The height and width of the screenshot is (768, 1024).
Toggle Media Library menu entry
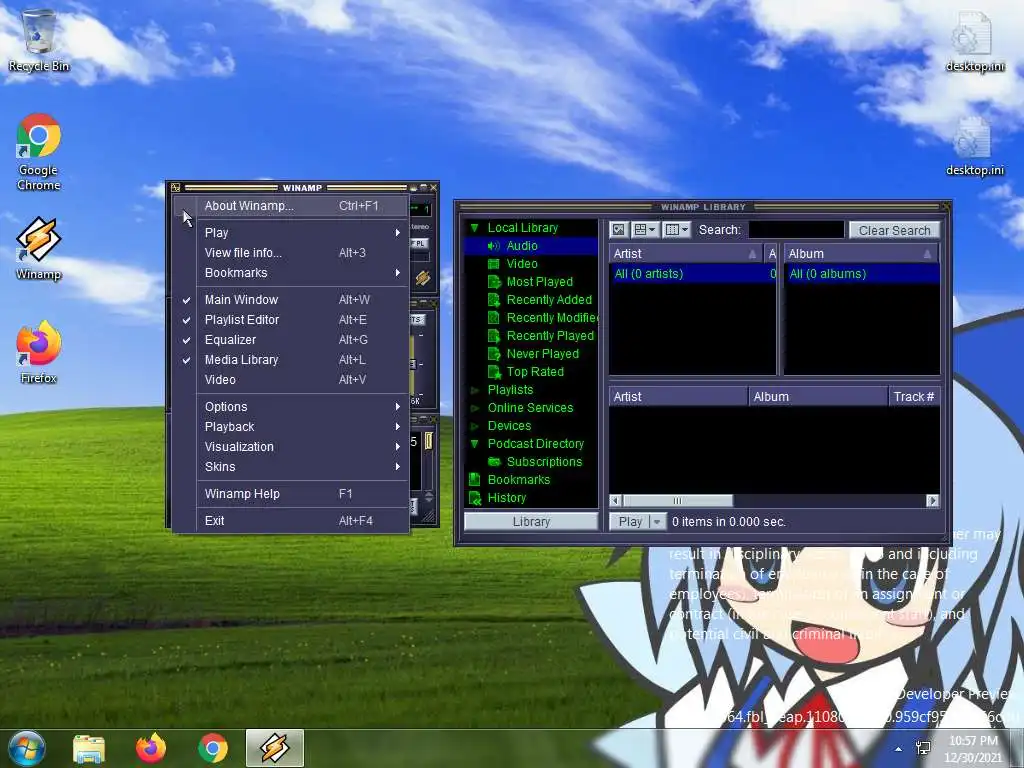click(x=291, y=360)
